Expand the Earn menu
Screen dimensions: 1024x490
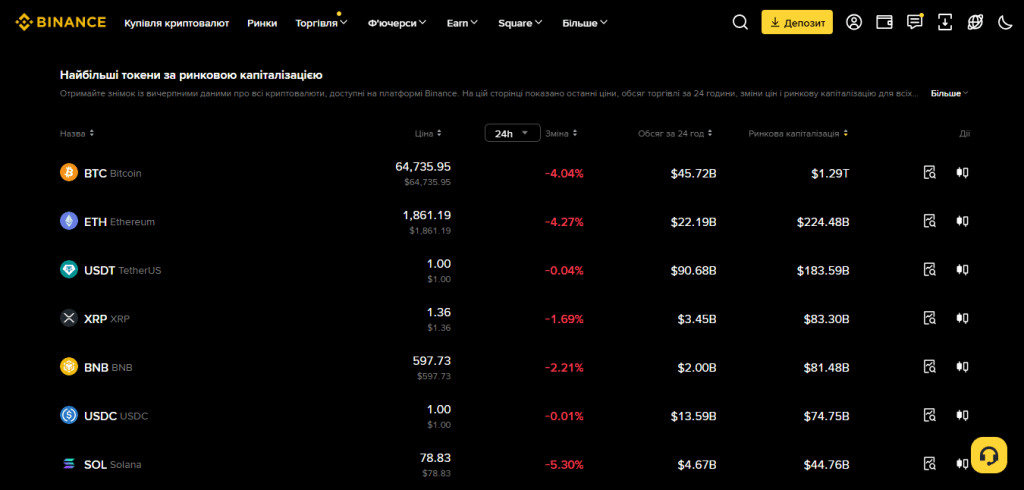click(x=462, y=23)
